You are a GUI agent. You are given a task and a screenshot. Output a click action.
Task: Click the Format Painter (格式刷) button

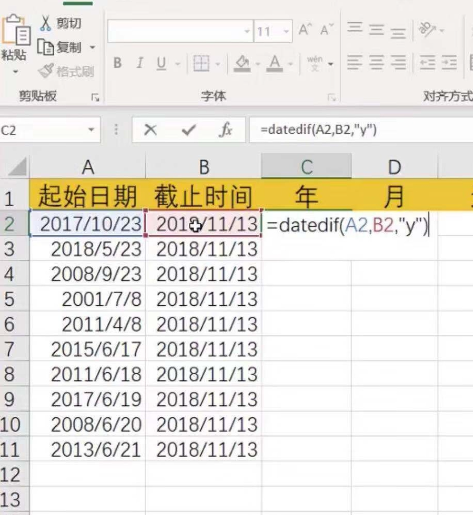tap(66, 71)
